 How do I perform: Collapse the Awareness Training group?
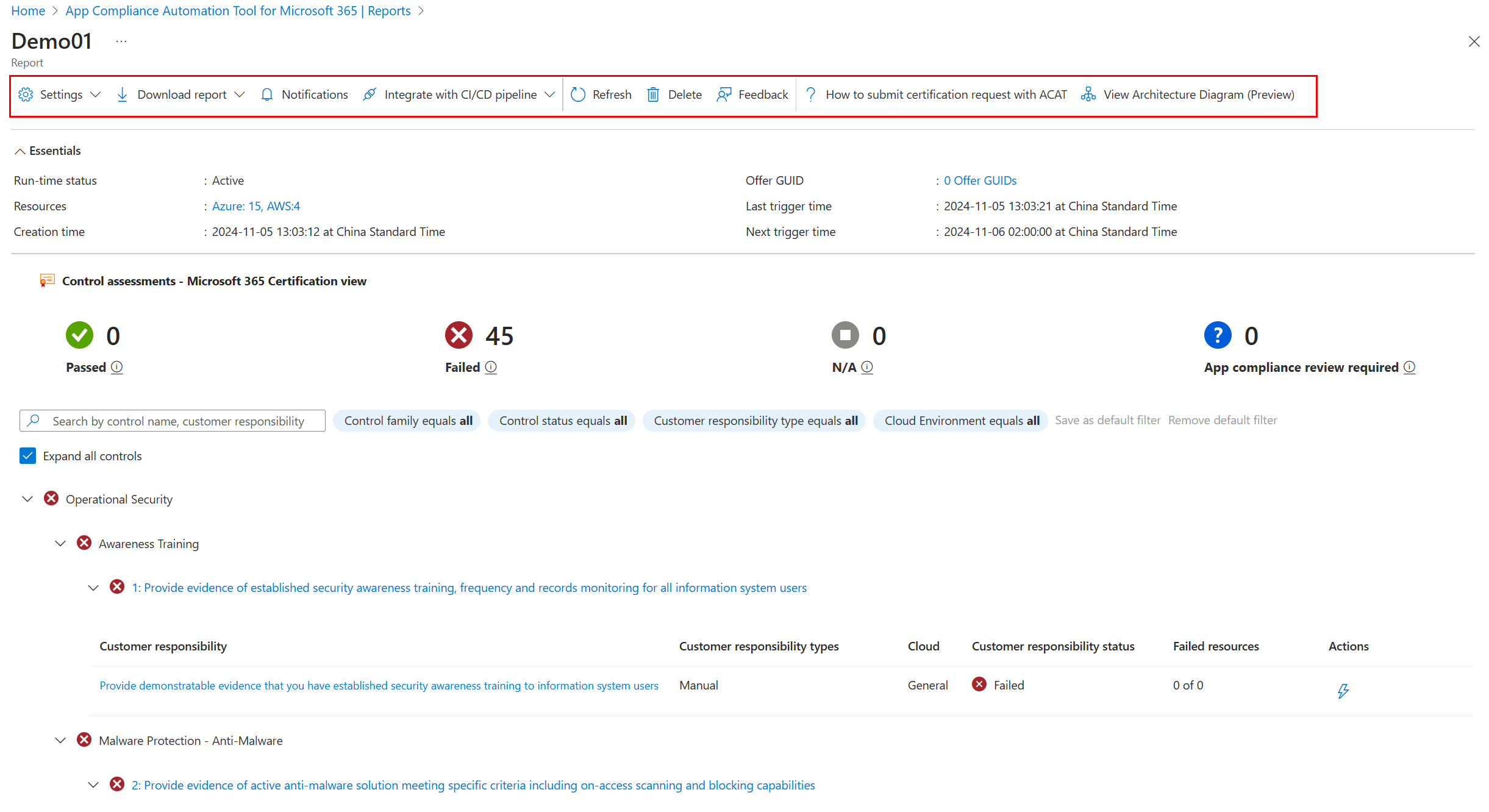[60, 543]
